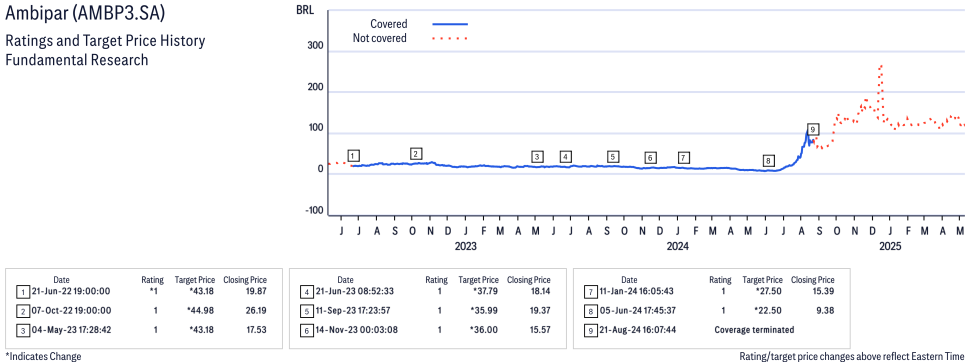Click target price *35.99
The image size is (975, 362).
[485, 310]
